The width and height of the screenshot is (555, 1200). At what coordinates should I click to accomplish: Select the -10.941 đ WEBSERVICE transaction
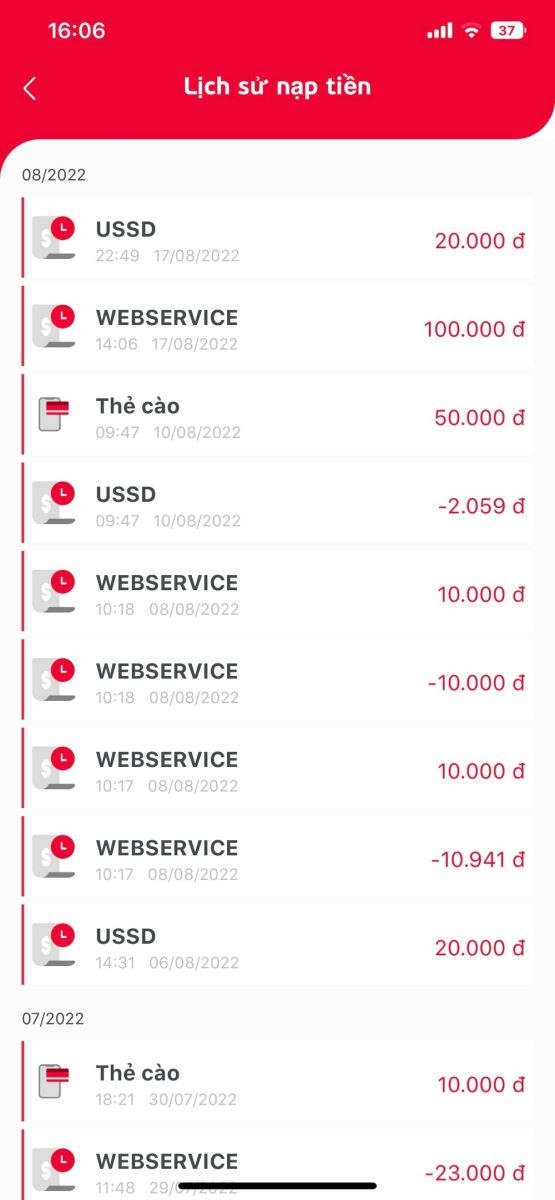click(x=278, y=859)
